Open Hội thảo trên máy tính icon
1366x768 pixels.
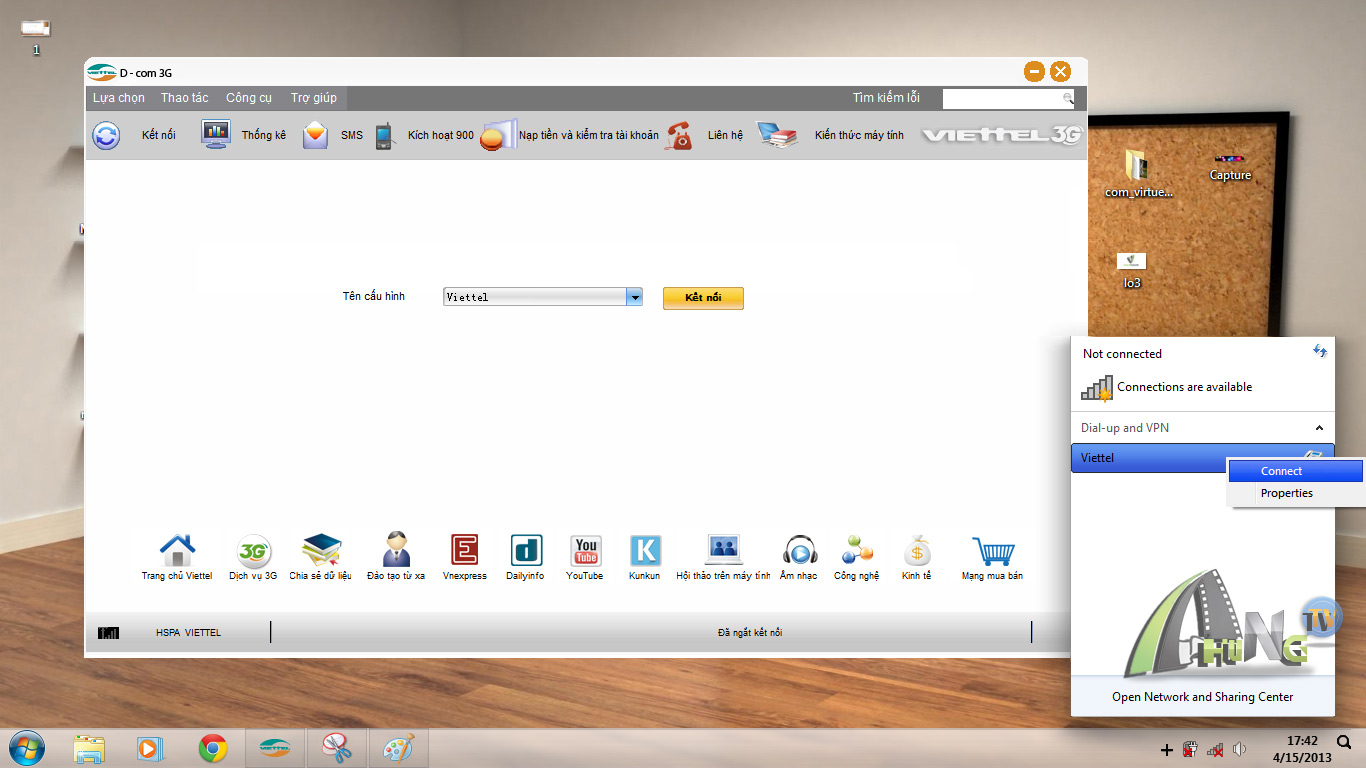click(724, 550)
